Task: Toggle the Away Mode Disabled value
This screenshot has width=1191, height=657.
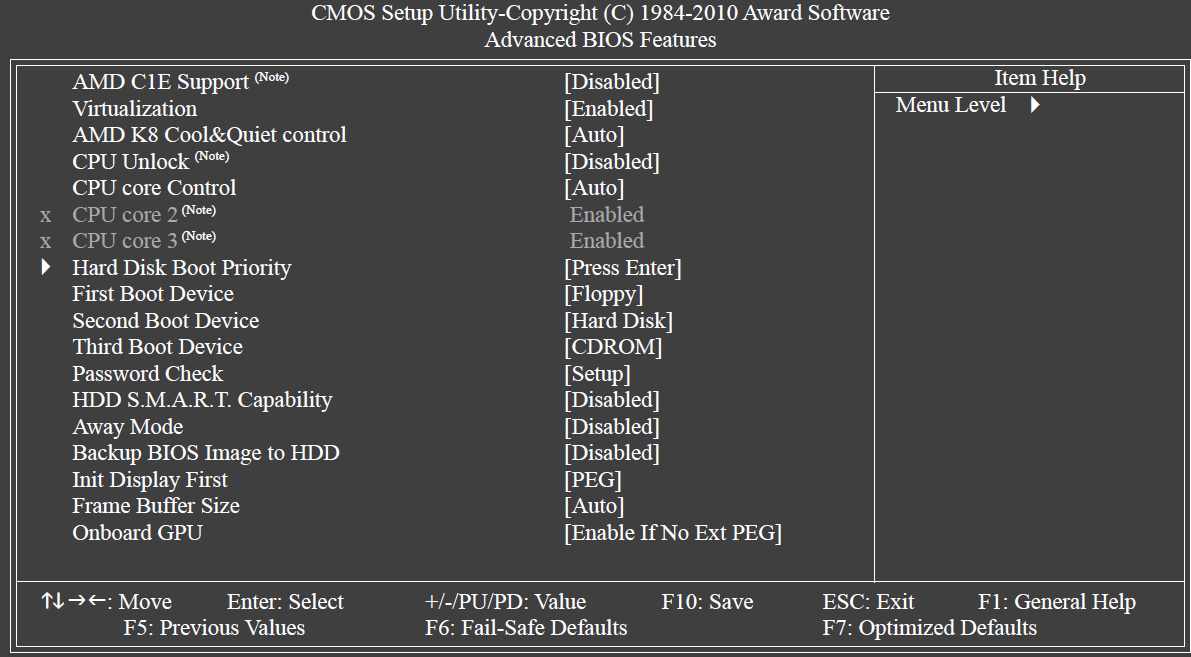Action: [x=611, y=427]
